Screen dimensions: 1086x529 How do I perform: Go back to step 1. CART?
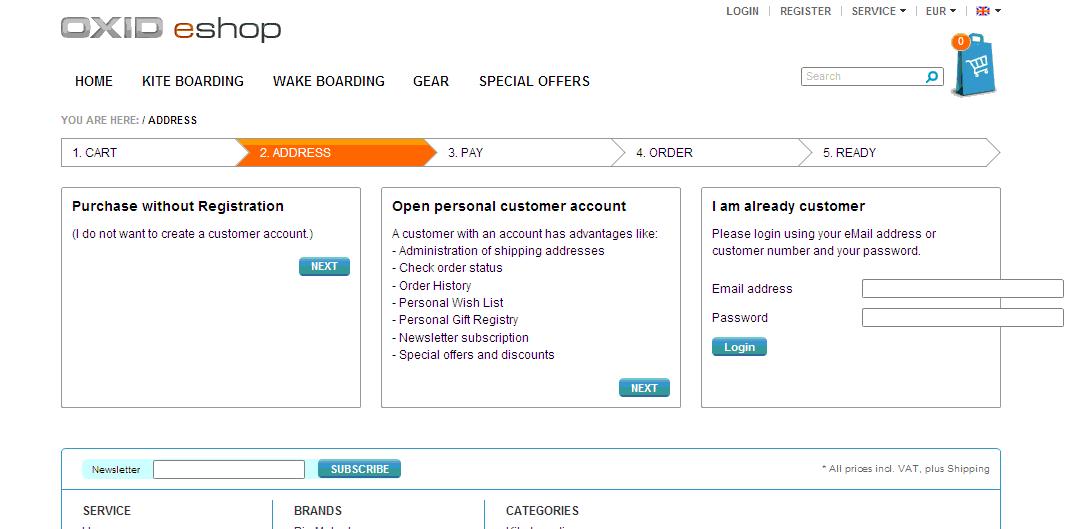95,153
